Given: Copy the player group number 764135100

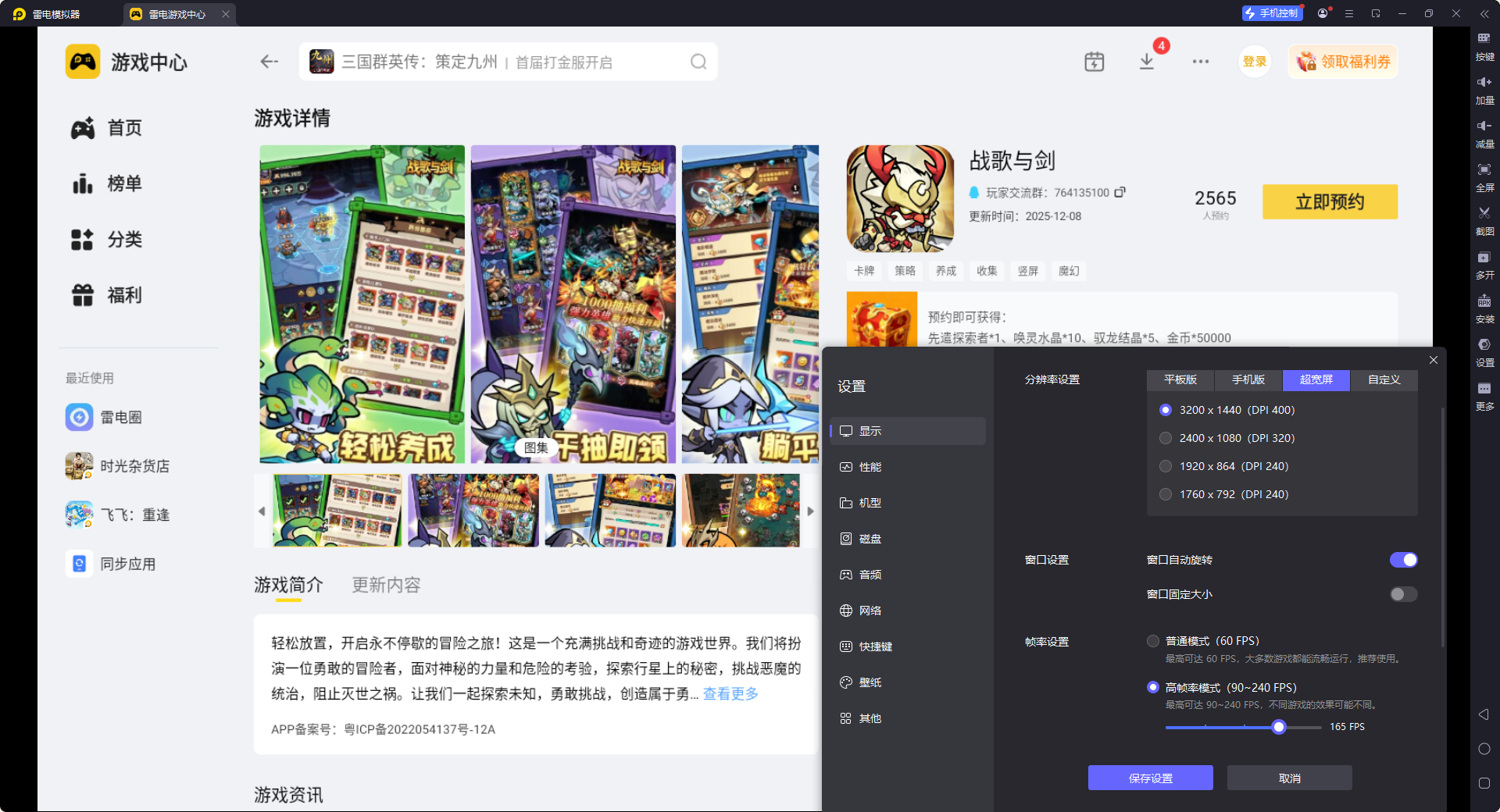Looking at the screenshot, I should point(1120,192).
